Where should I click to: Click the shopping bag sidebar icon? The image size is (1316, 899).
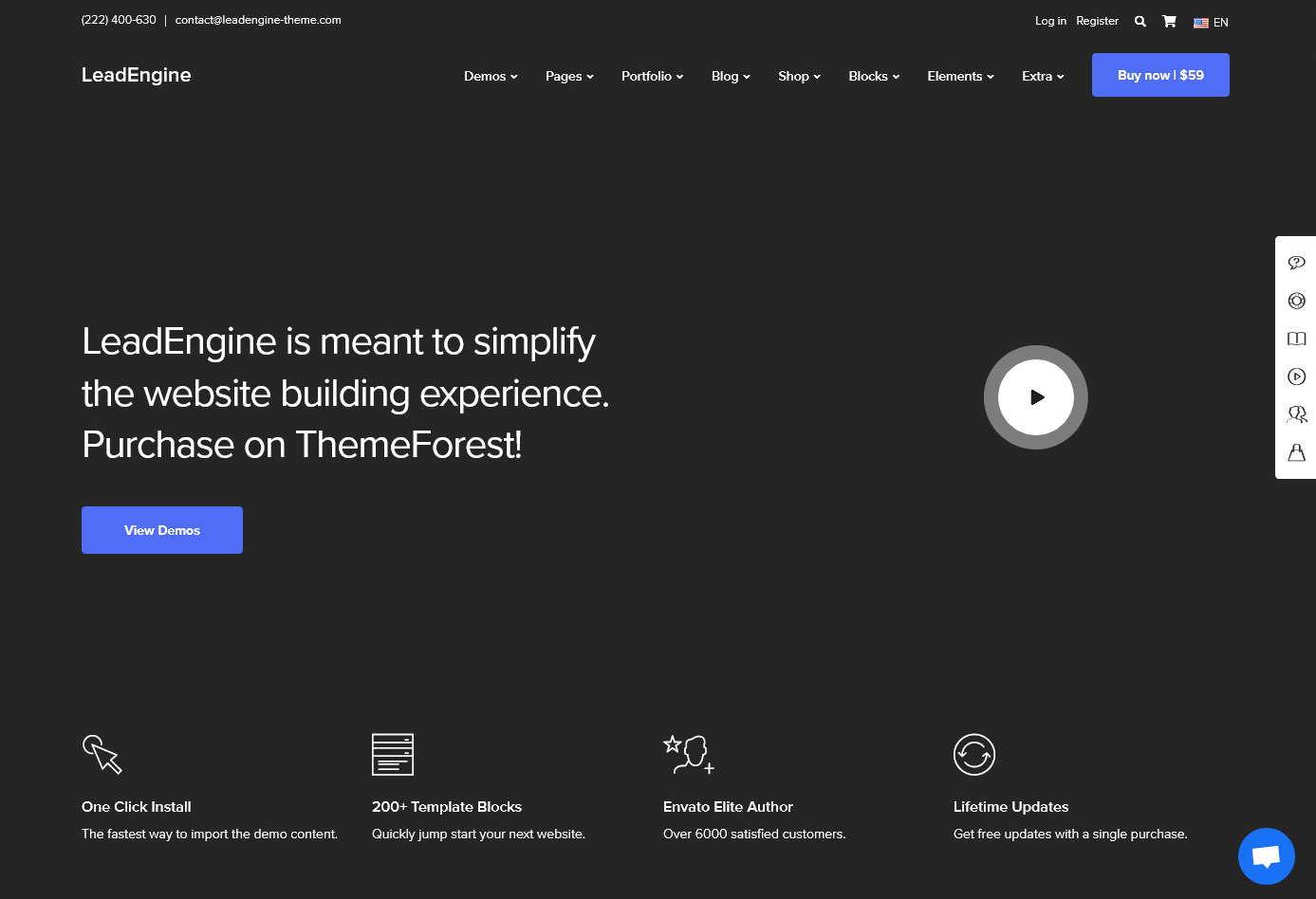pos(1296,453)
